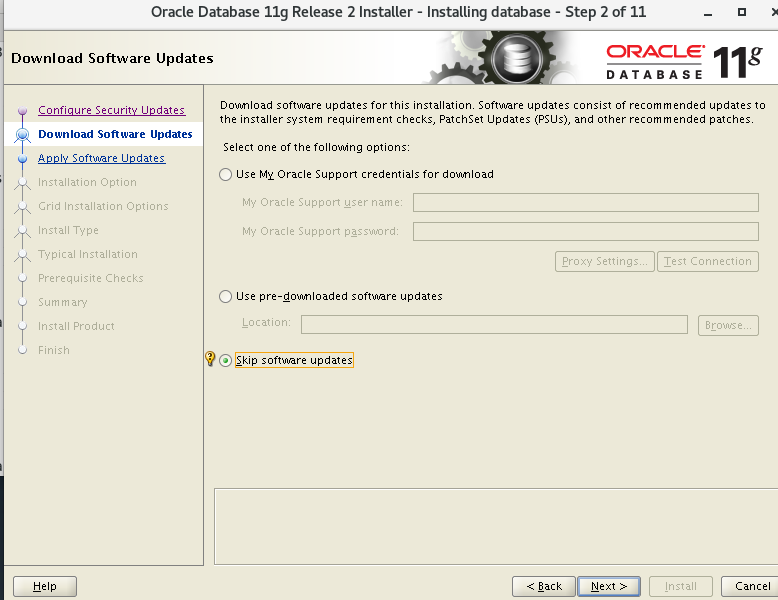Image resolution: width=778 pixels, height=600 pixels.
Task: Proceed with Next button
Action: 609,586
